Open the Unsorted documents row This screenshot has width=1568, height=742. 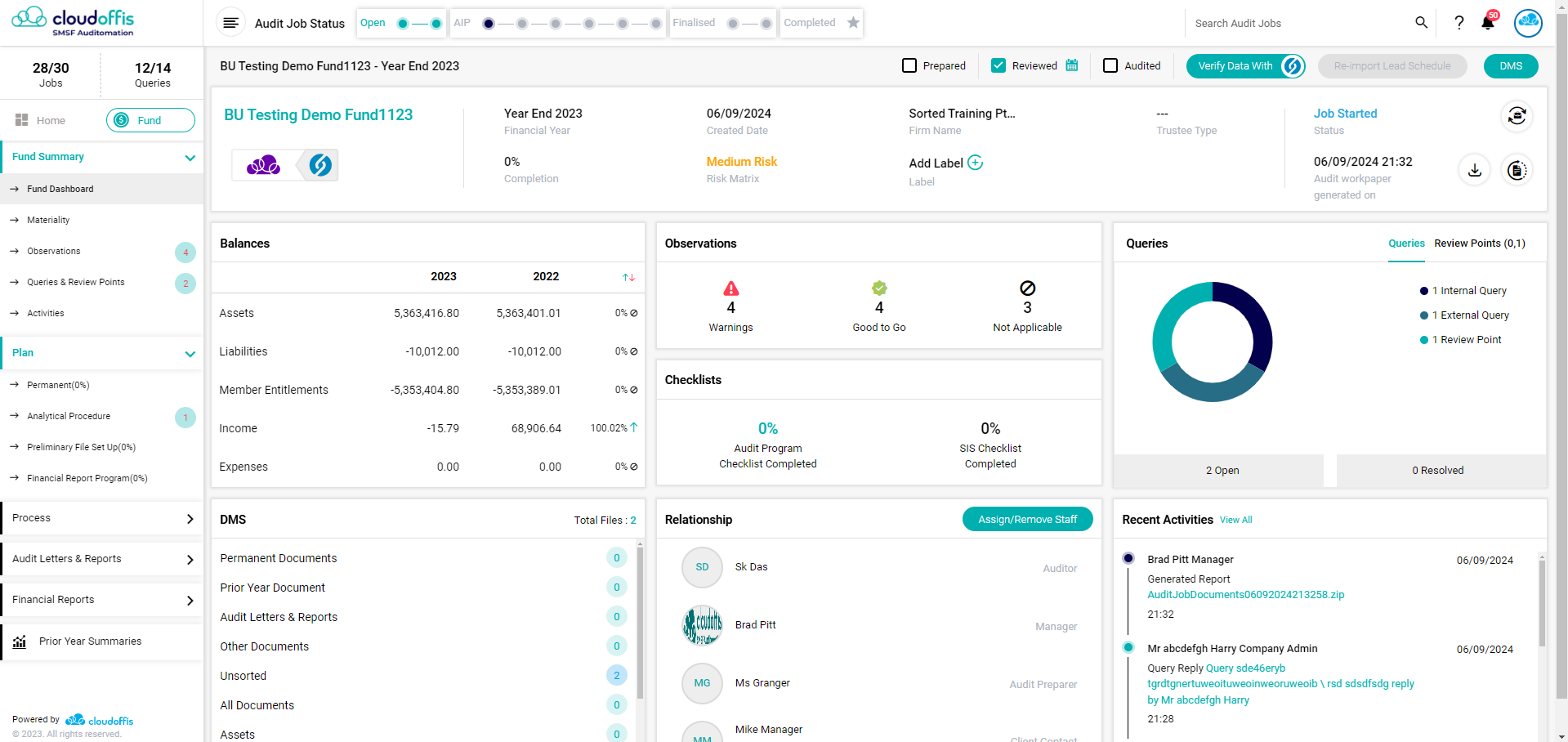click(x=422, y=676)
